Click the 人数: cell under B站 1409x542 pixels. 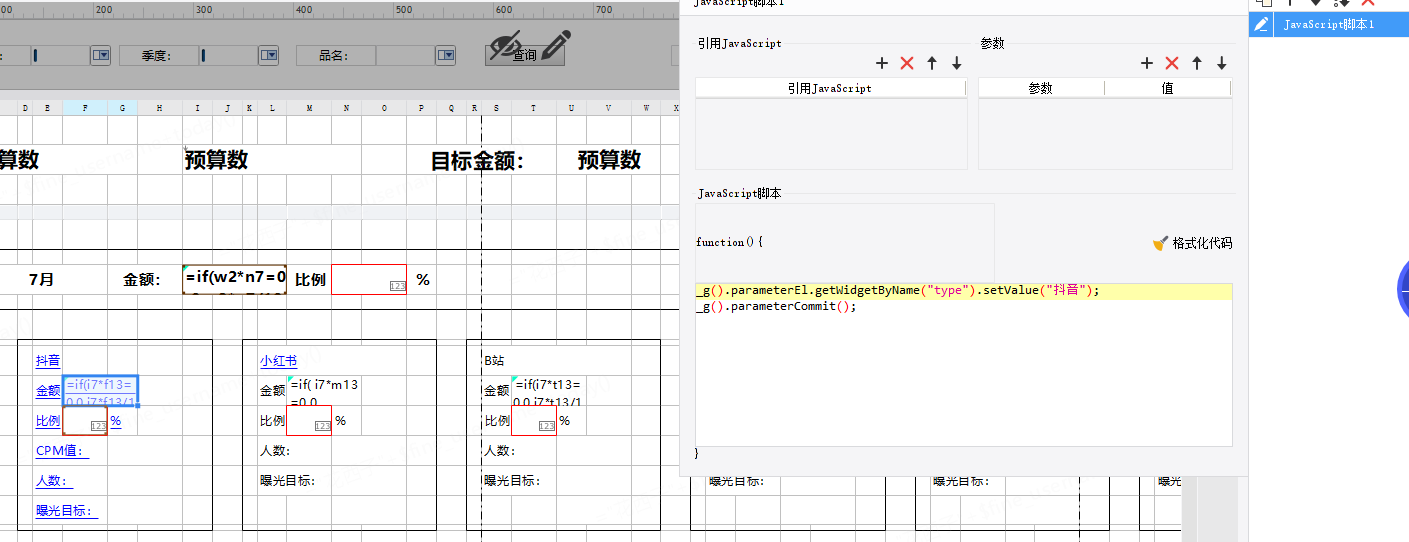click(x=499, y=451)
